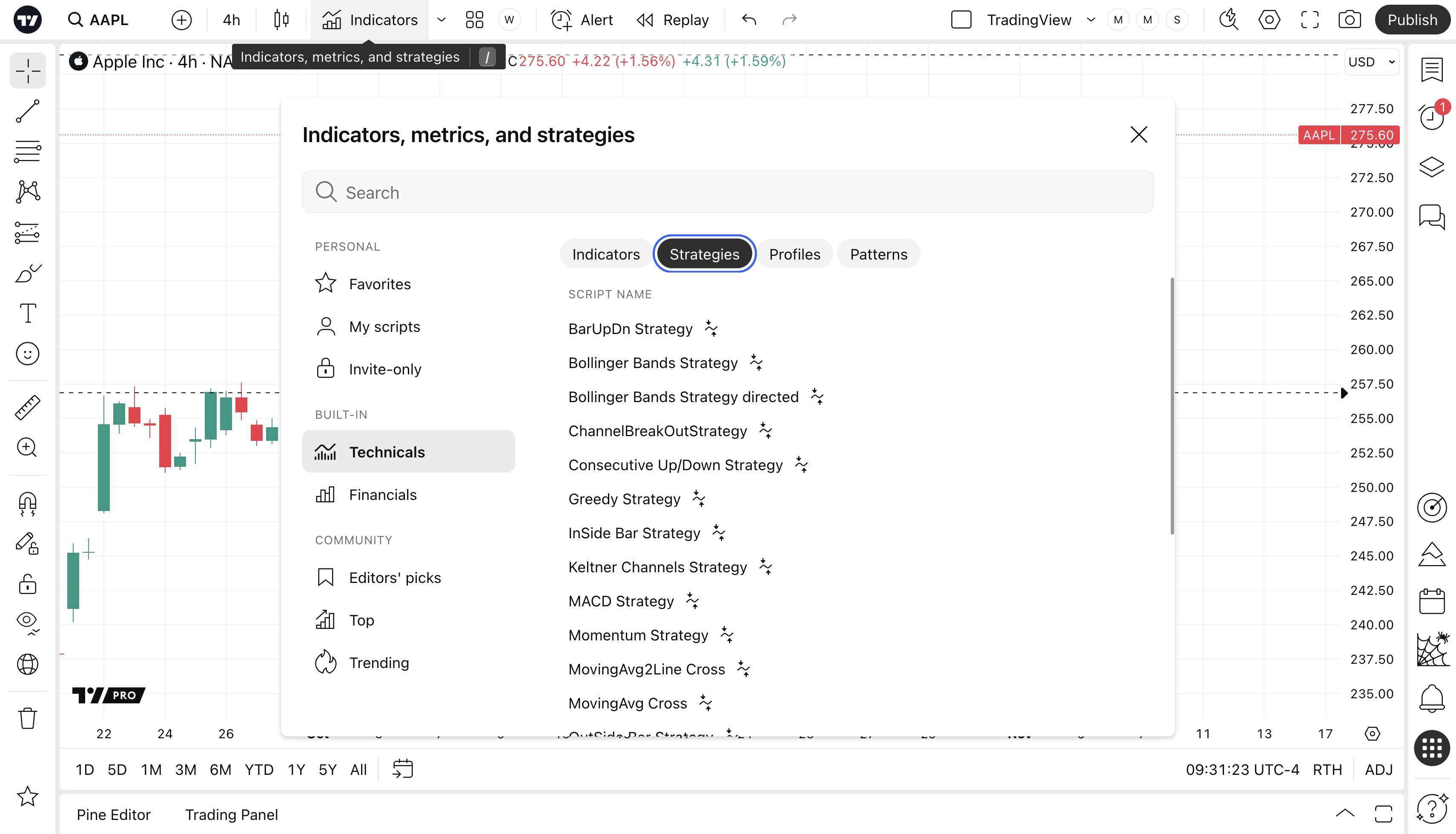Switch to the Profiles tab

[x=794, y=254]
